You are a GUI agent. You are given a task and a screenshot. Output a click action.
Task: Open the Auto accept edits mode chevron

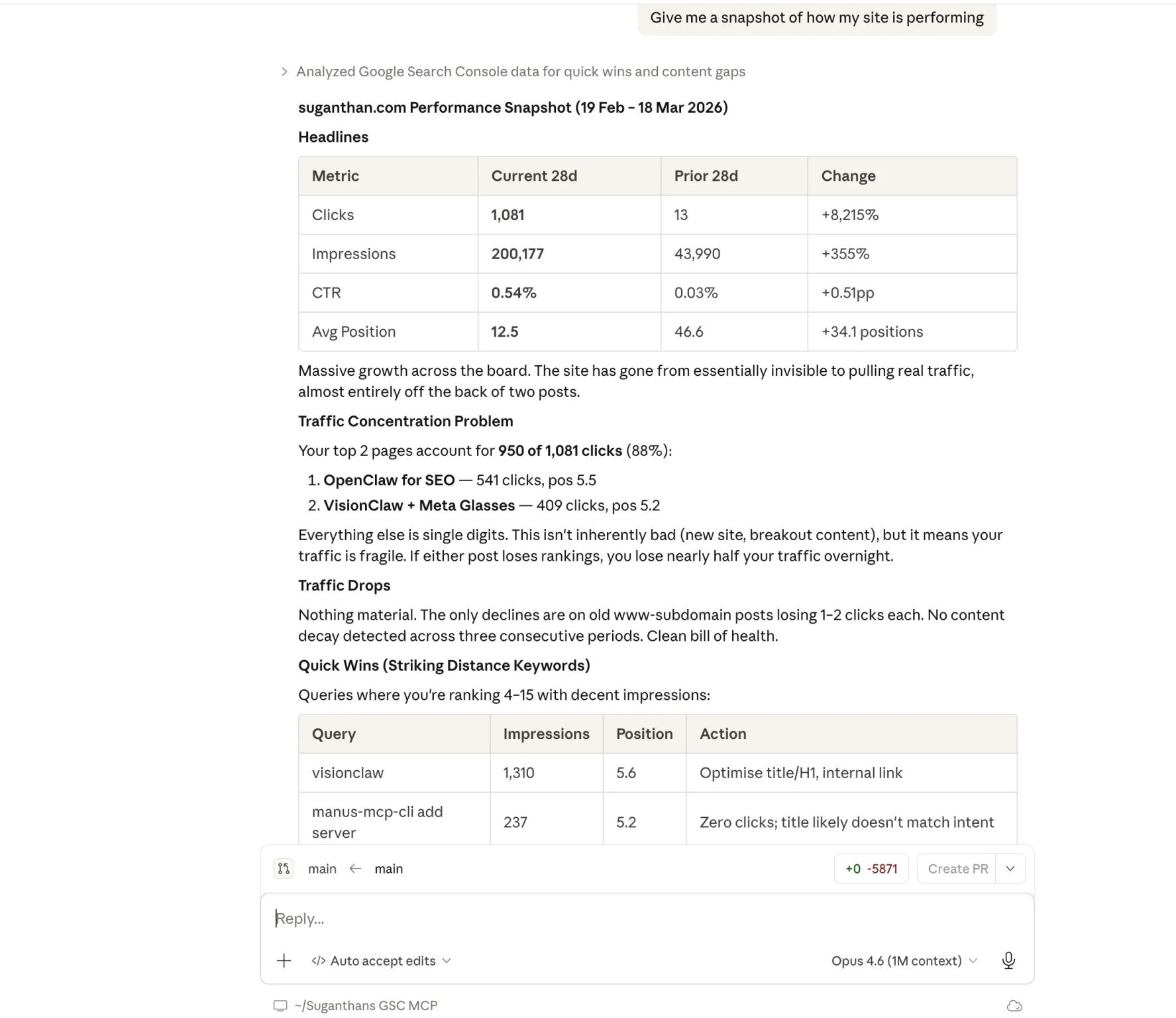click(x=447, y=960)
